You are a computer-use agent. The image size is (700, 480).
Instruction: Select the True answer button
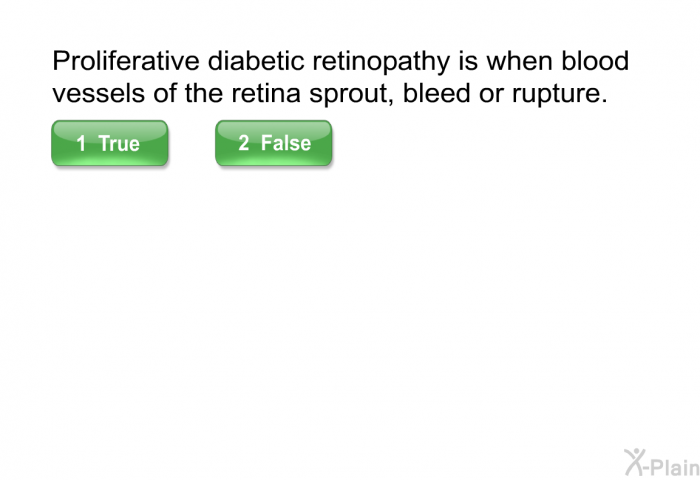(109, 143)
